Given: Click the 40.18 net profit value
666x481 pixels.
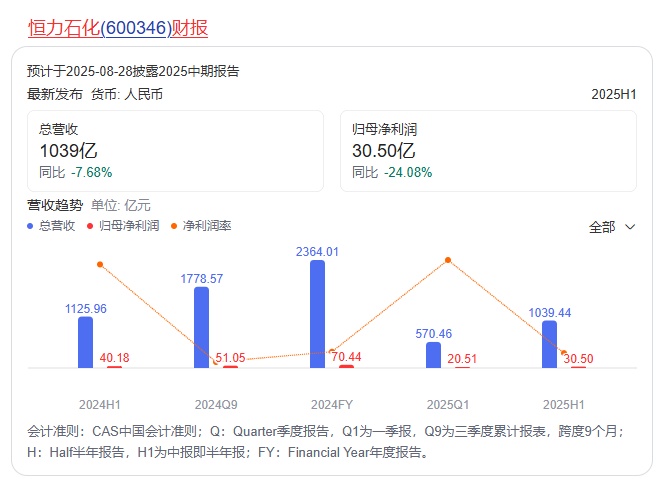Looking at the screenshot, I should coord(114,358).
